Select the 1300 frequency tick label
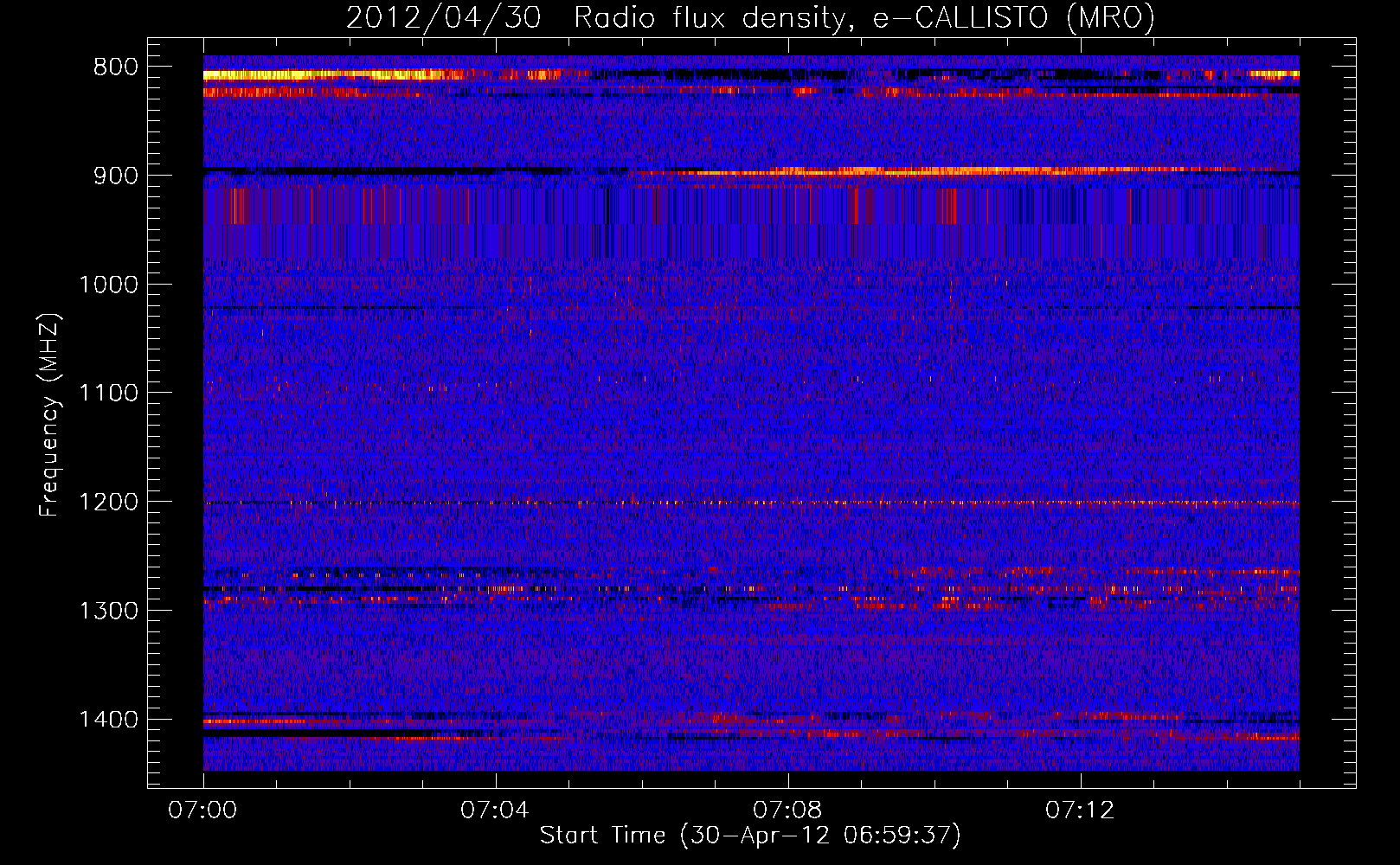Image resolution: width=1400 pixels, height=865 pixels. click(108, 611)
